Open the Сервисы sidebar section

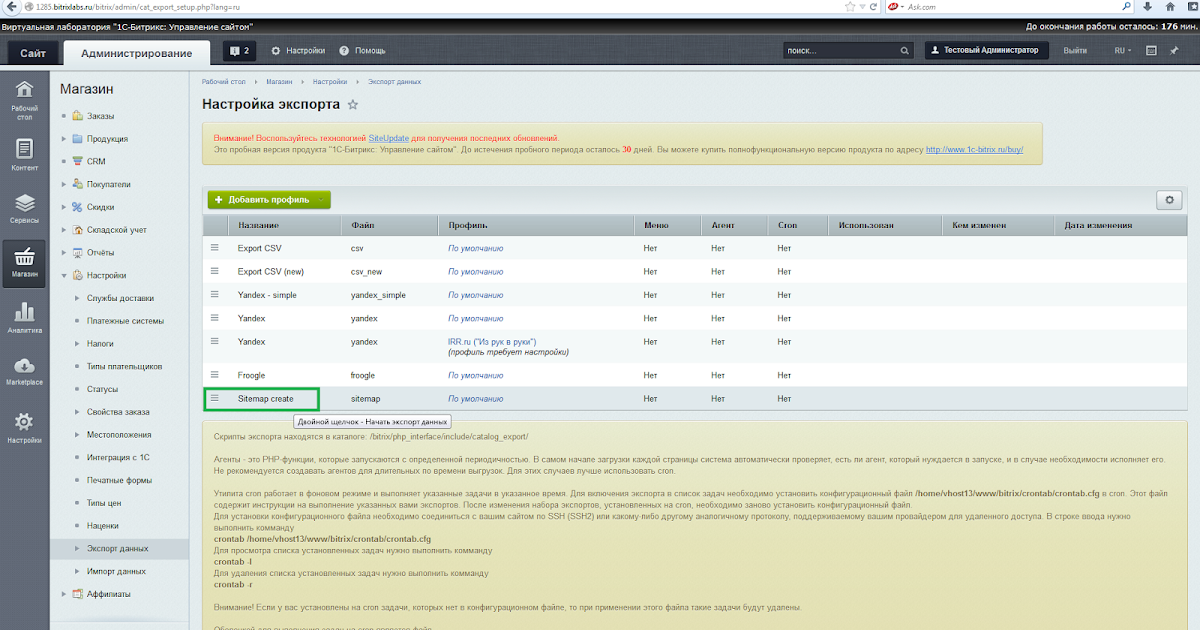(24, 208)
